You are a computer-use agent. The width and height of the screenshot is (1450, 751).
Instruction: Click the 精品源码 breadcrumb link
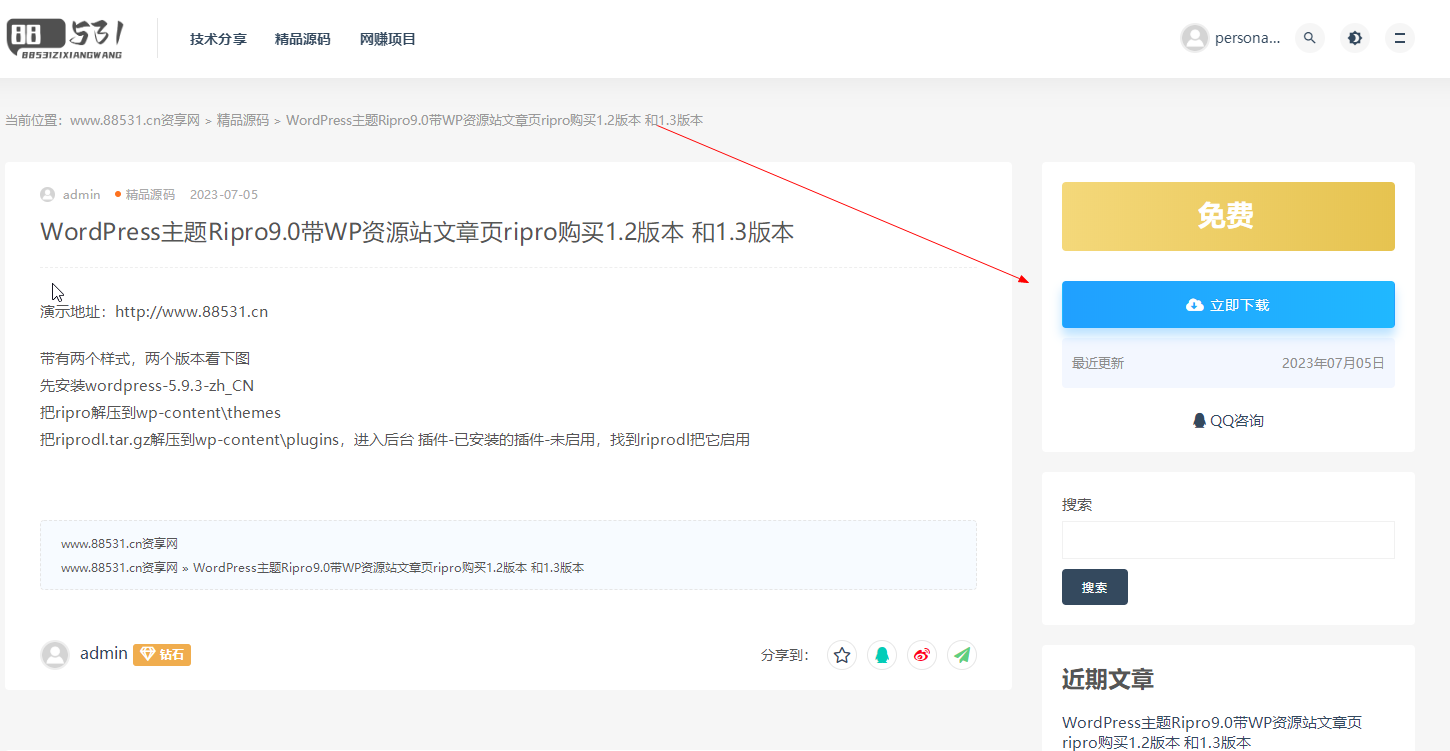click(243, 120)
